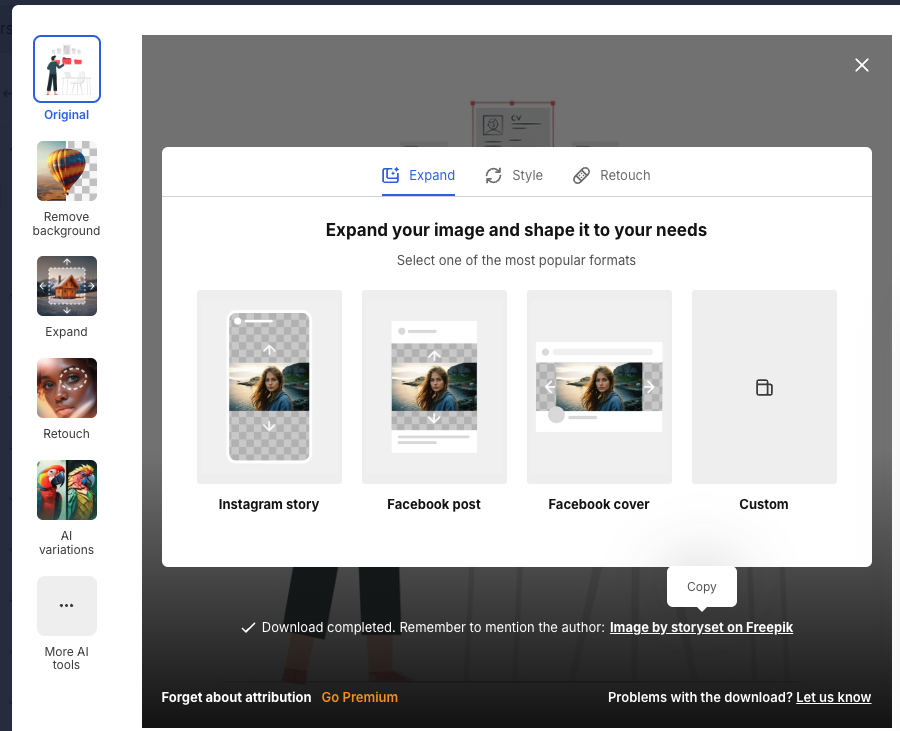900x731 pixels.
Task: Click the More AI tools label
Action: pyautogui.click(x=67, y=658)
